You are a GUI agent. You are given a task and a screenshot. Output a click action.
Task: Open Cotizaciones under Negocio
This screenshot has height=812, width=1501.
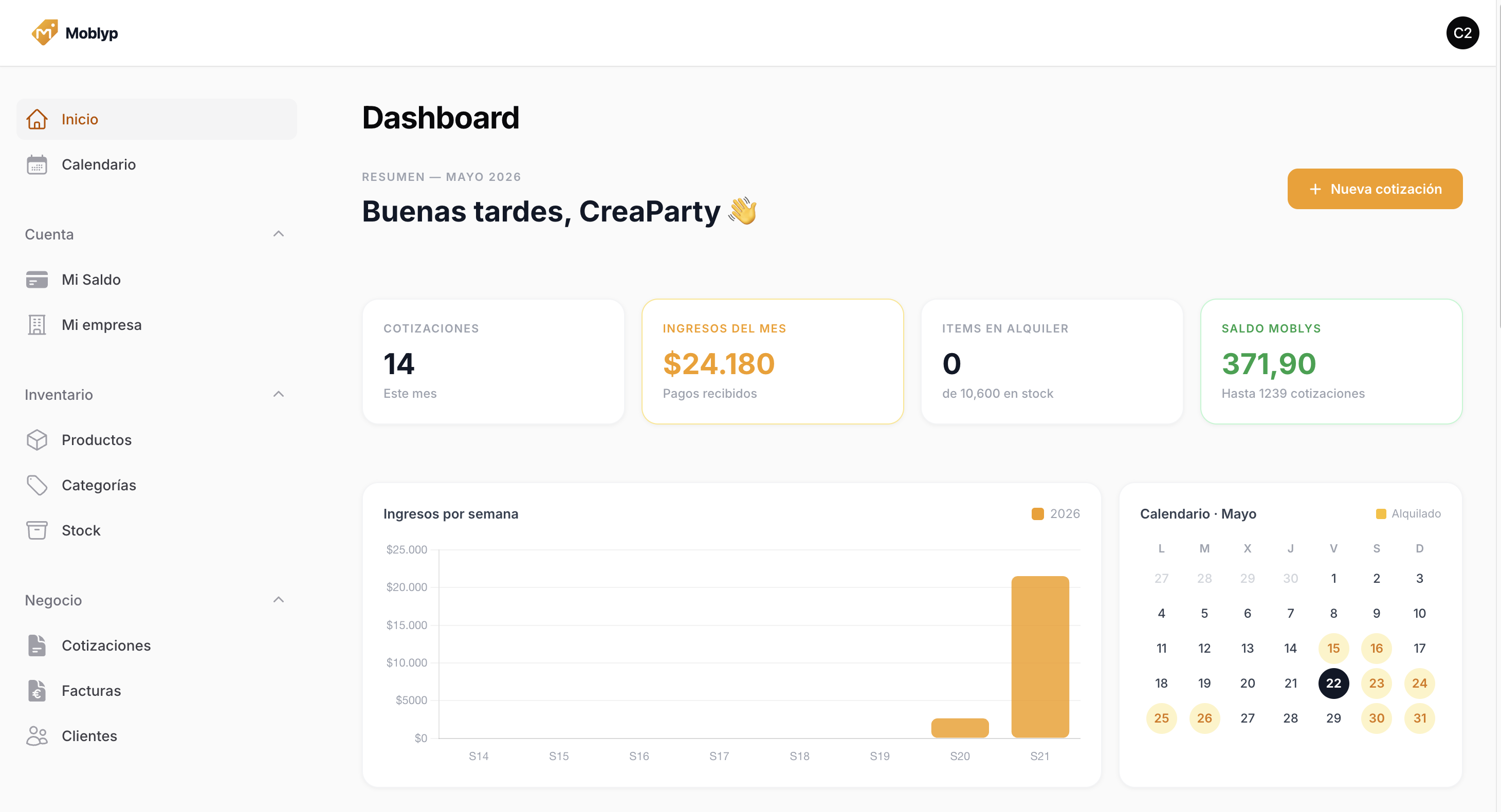157,645
